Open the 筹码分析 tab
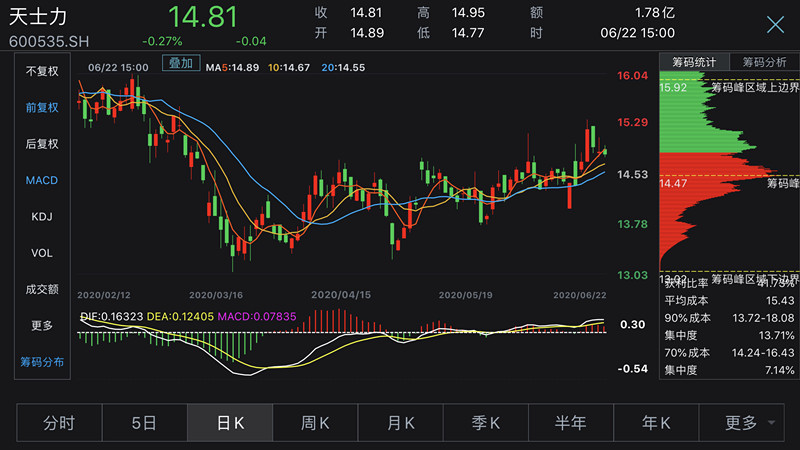800x450 pixels. [x=764, y=62]
